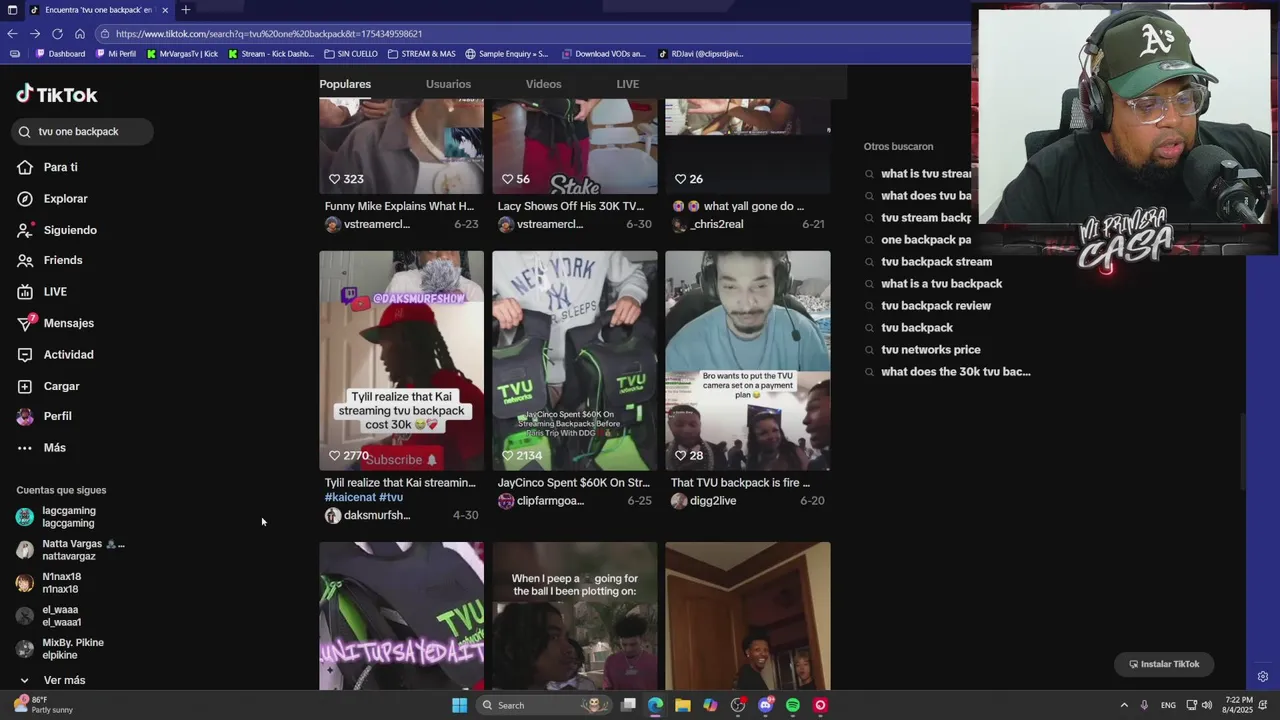The height and width of the screenshot is (720, 1280).
Task: Click the Instalar TikTok button
Action: [x=1164, y=664]
